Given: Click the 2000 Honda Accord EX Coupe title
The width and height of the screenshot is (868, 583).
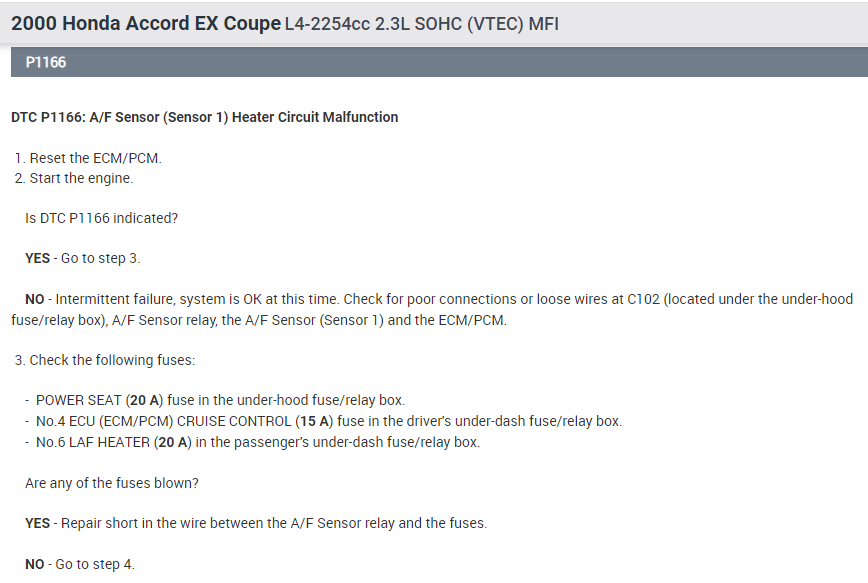Looking at the screenshot, I should 146,22.
